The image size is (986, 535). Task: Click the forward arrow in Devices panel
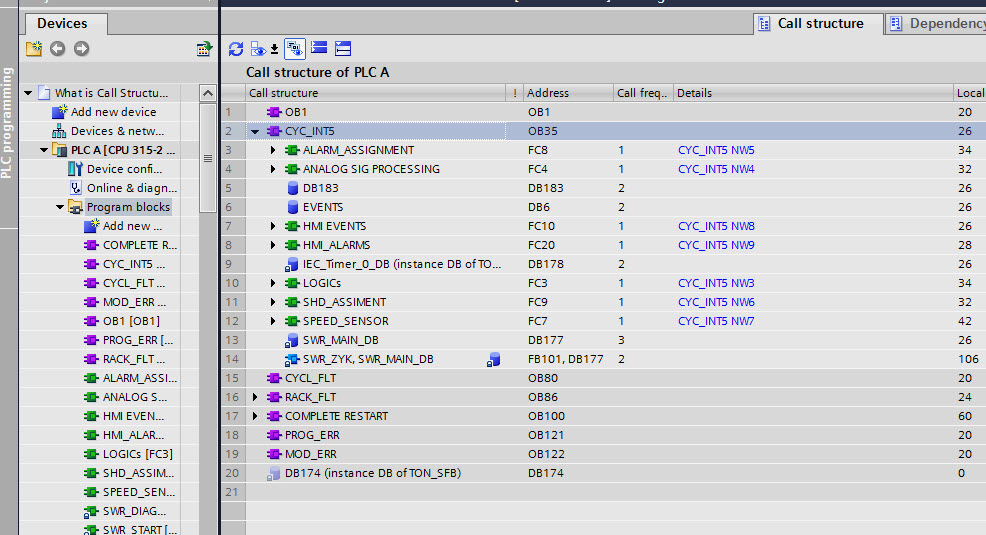[81, 48]
